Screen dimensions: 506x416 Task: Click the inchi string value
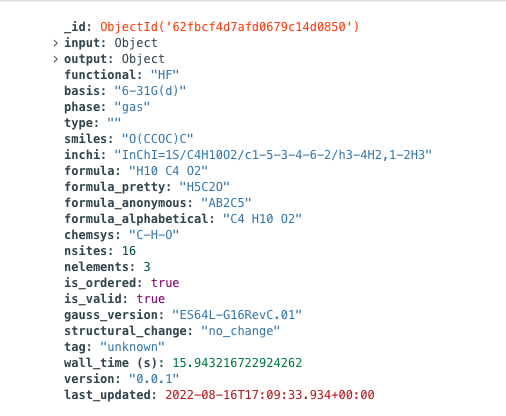coord(273,155)
